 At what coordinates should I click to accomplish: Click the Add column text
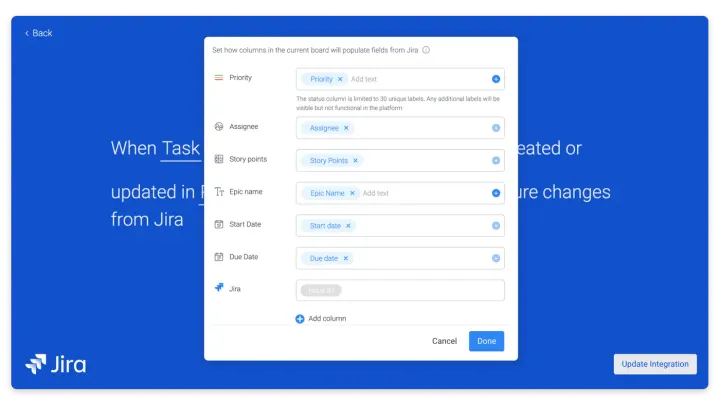[x=327, y=319]
